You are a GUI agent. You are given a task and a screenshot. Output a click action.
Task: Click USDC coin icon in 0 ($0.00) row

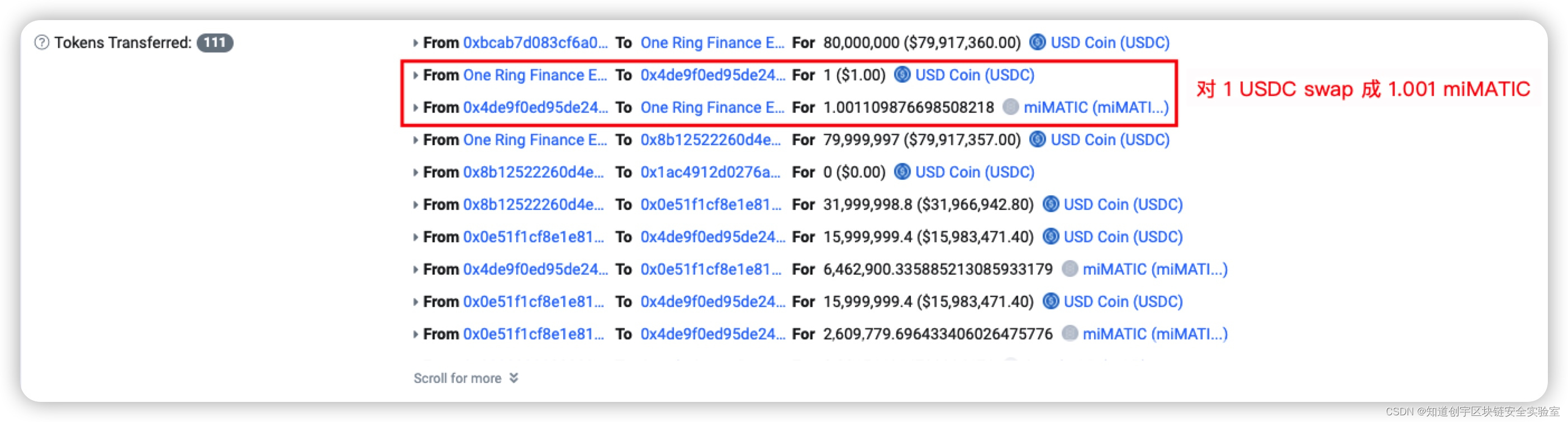[x=902, y=171]
